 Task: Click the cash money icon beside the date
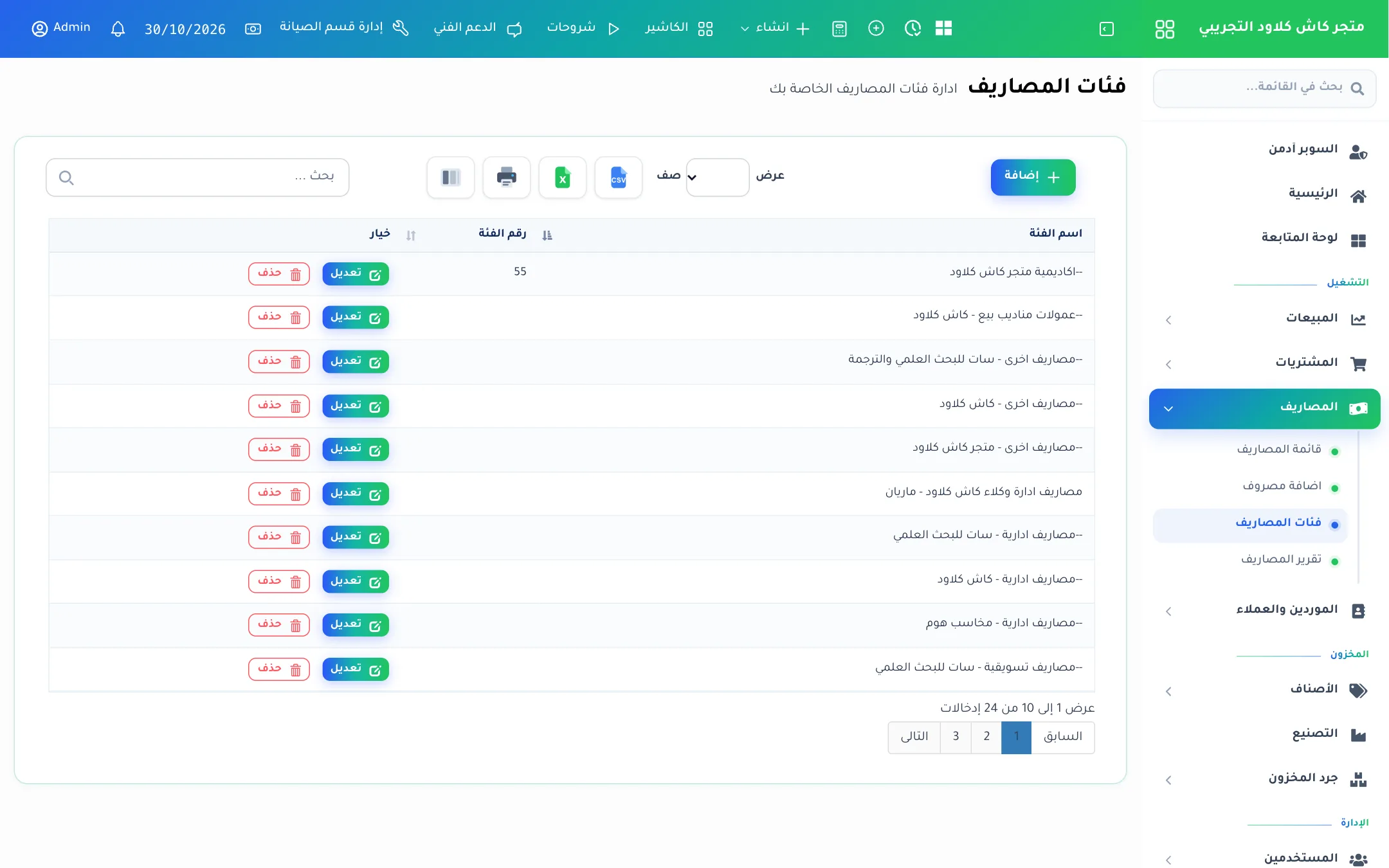(x=253, y=29)
